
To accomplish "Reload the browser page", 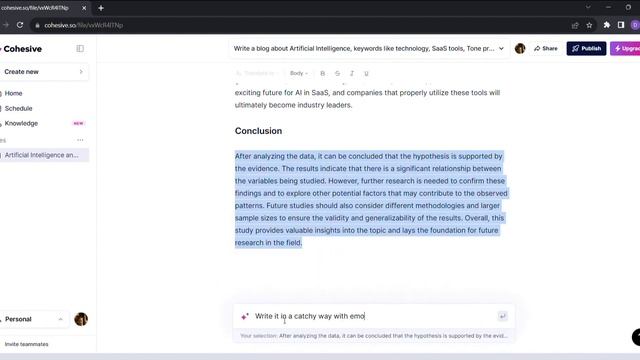I will click(20, 25).
